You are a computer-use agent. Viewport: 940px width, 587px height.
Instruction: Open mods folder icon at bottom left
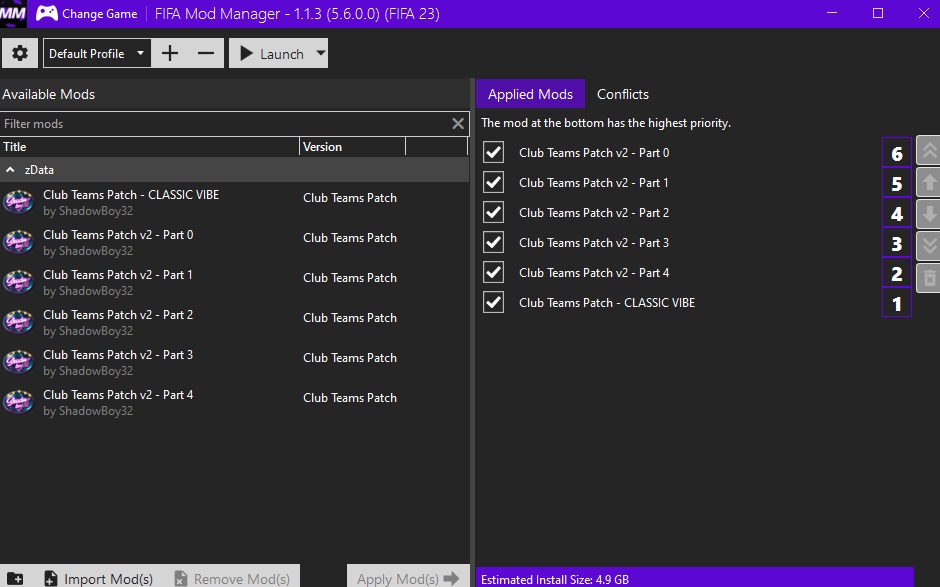(x=15, y=578)
